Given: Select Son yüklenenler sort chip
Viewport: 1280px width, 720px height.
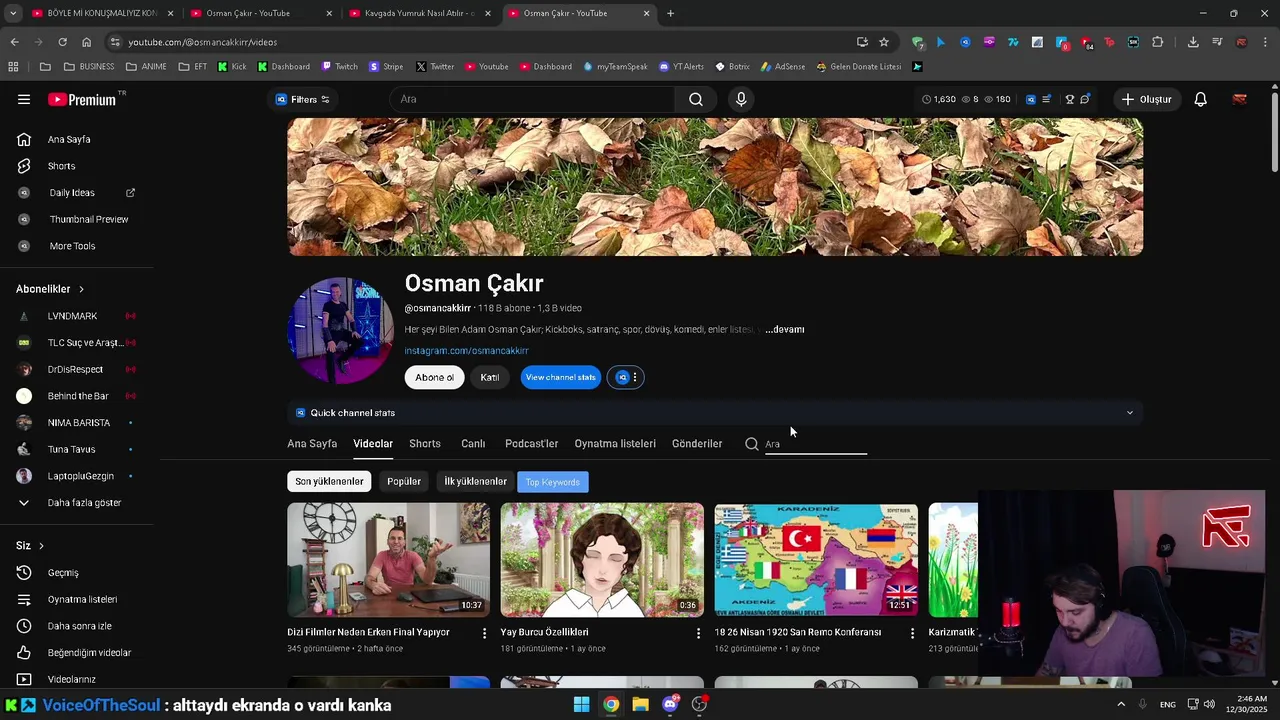Looking at the screenshot, I should [329, 481].
